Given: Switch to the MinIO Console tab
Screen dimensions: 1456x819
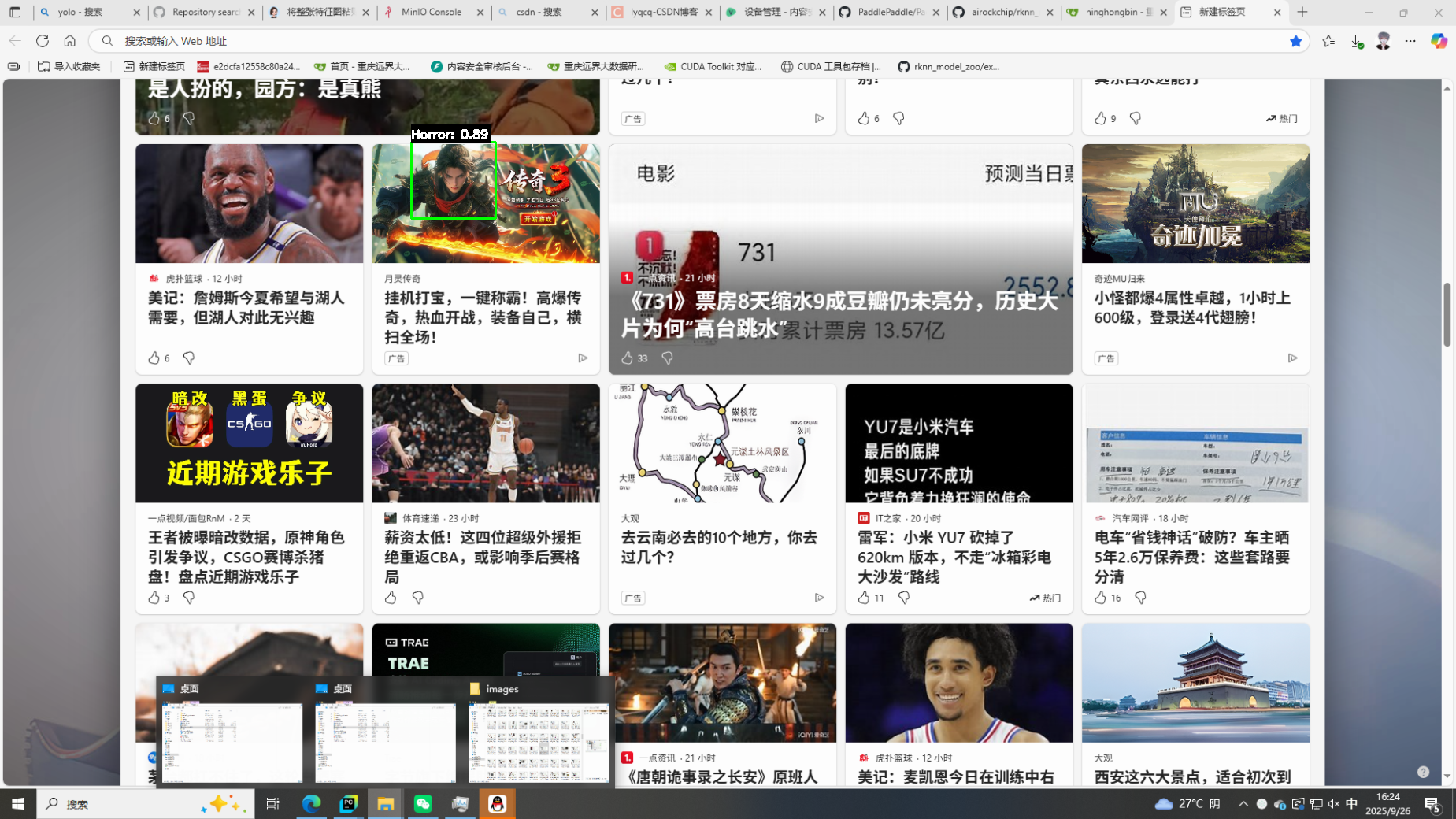Looking at the screenshot, I should [x=431, y=12].
